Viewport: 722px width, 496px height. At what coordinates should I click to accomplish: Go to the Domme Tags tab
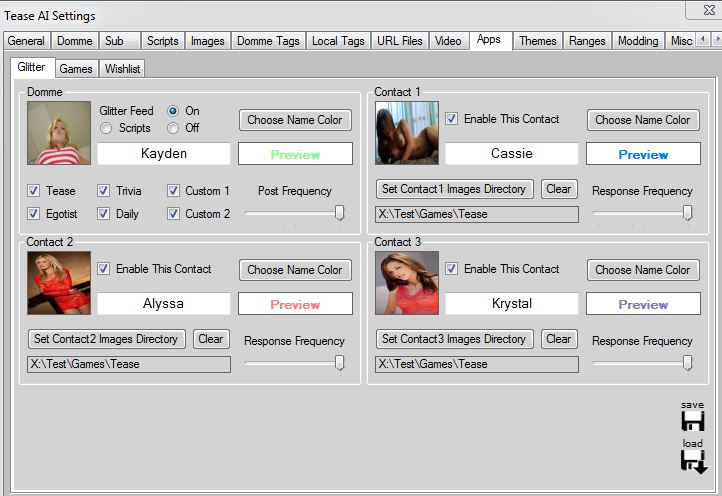(x=268, y=41)
